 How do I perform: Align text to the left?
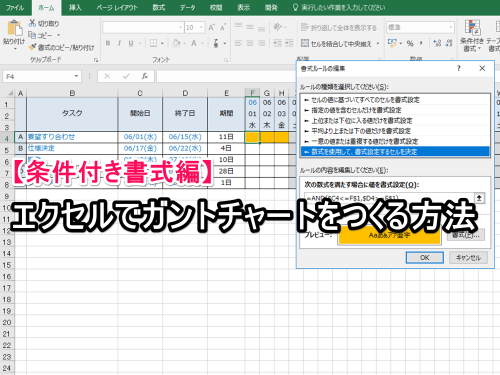[238, 43]
